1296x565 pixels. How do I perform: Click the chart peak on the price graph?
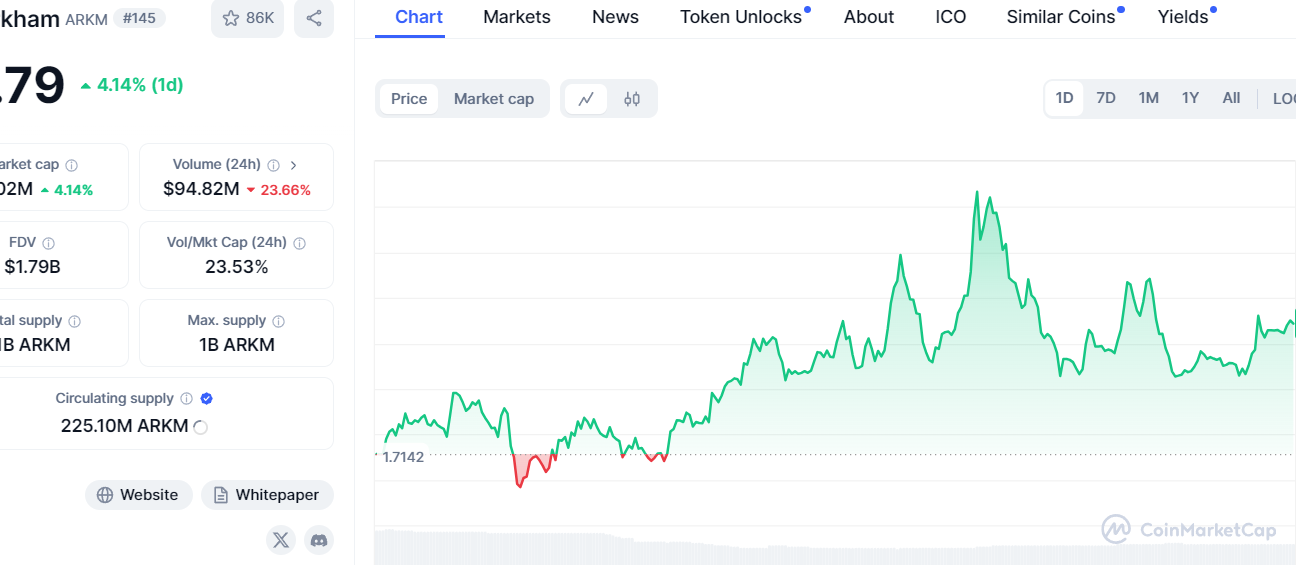pos(976,192)
